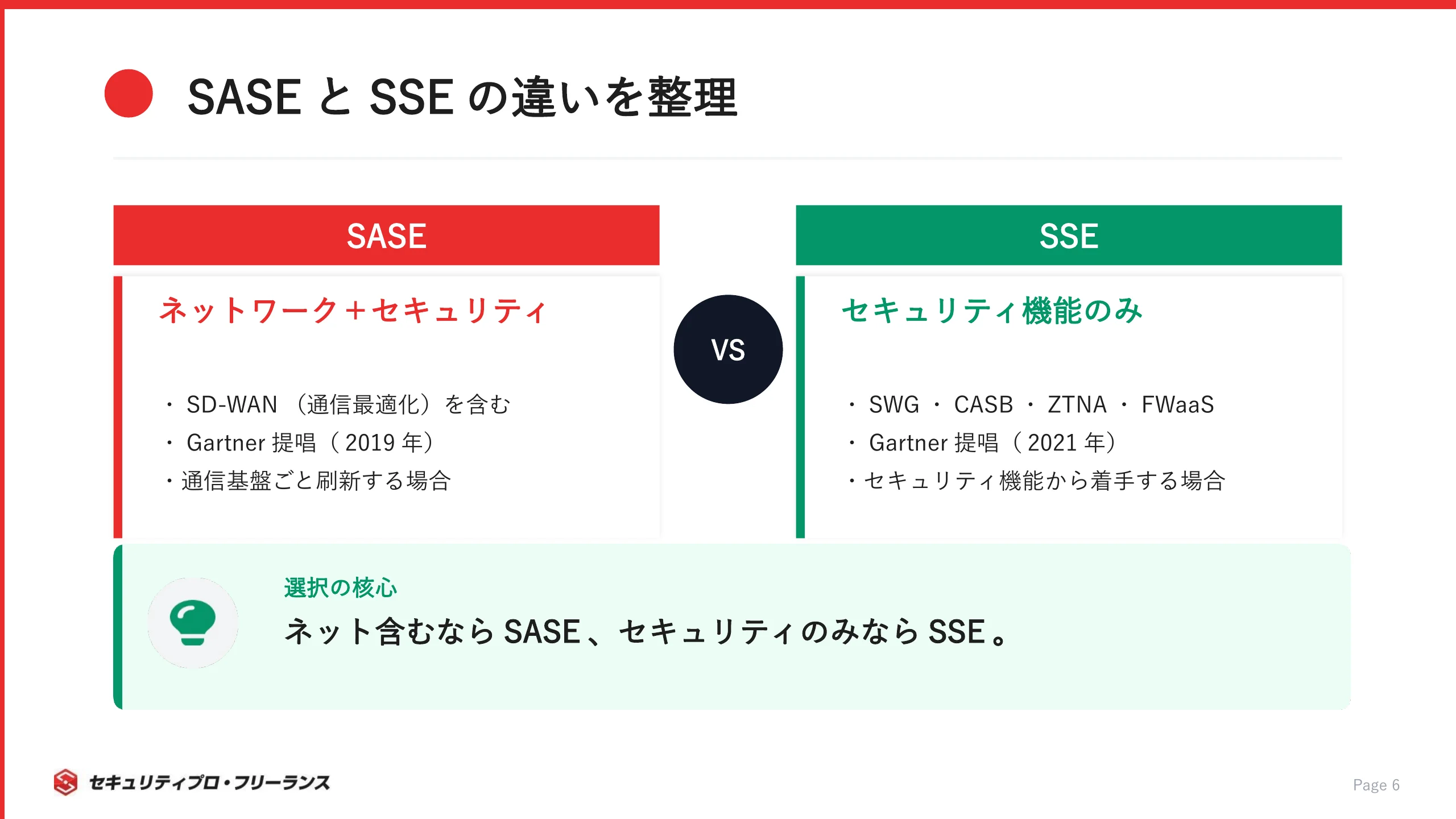Click the セキュリティプロ logo icon in footer
Screen dimensions: 1456x819
[x=65, y=783]
